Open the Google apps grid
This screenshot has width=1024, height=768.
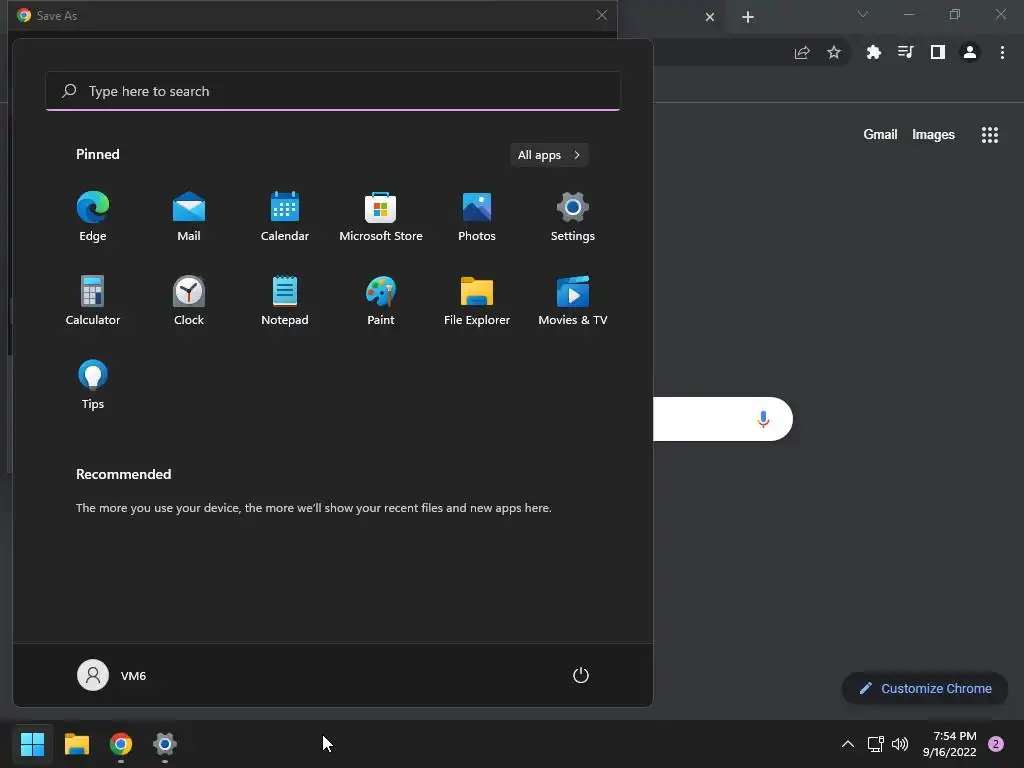[989, 135]
